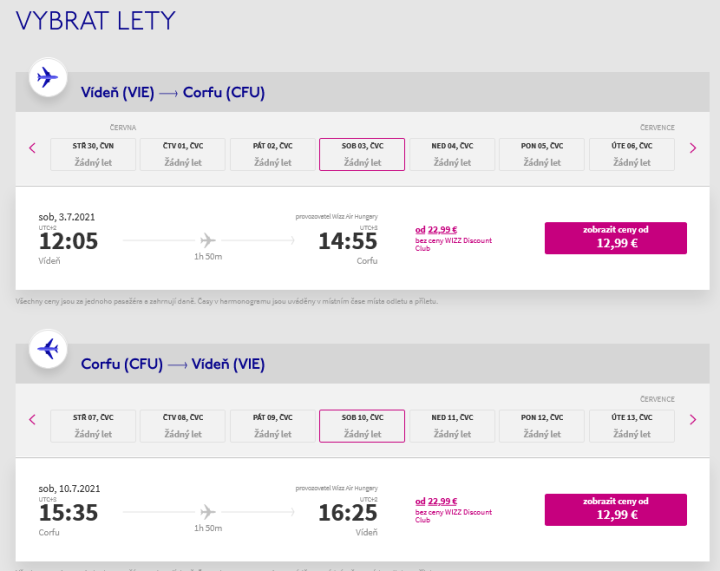Go to previous week of return dates
Viewport: 720px width, 571px height.
[32, 420]
